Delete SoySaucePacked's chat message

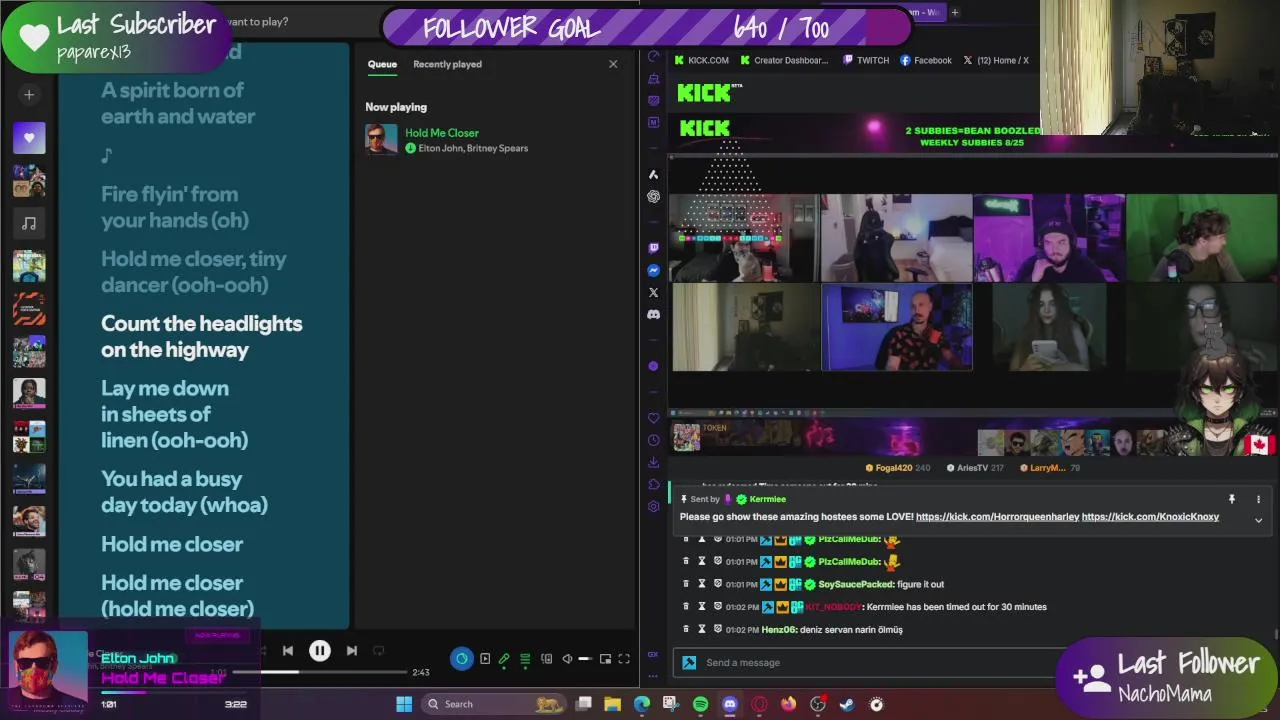686,584
